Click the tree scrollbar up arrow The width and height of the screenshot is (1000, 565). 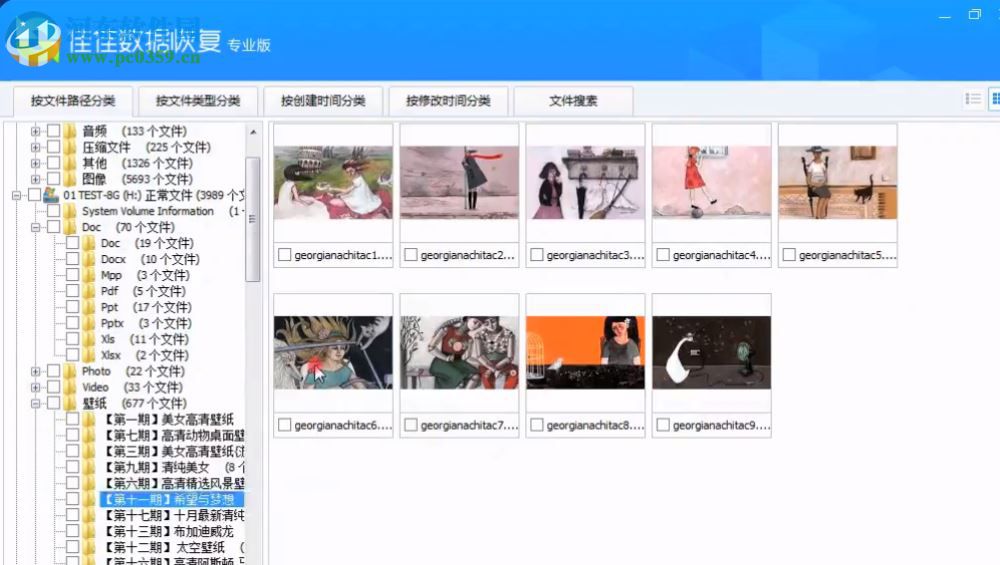click(x=253, y=132)
